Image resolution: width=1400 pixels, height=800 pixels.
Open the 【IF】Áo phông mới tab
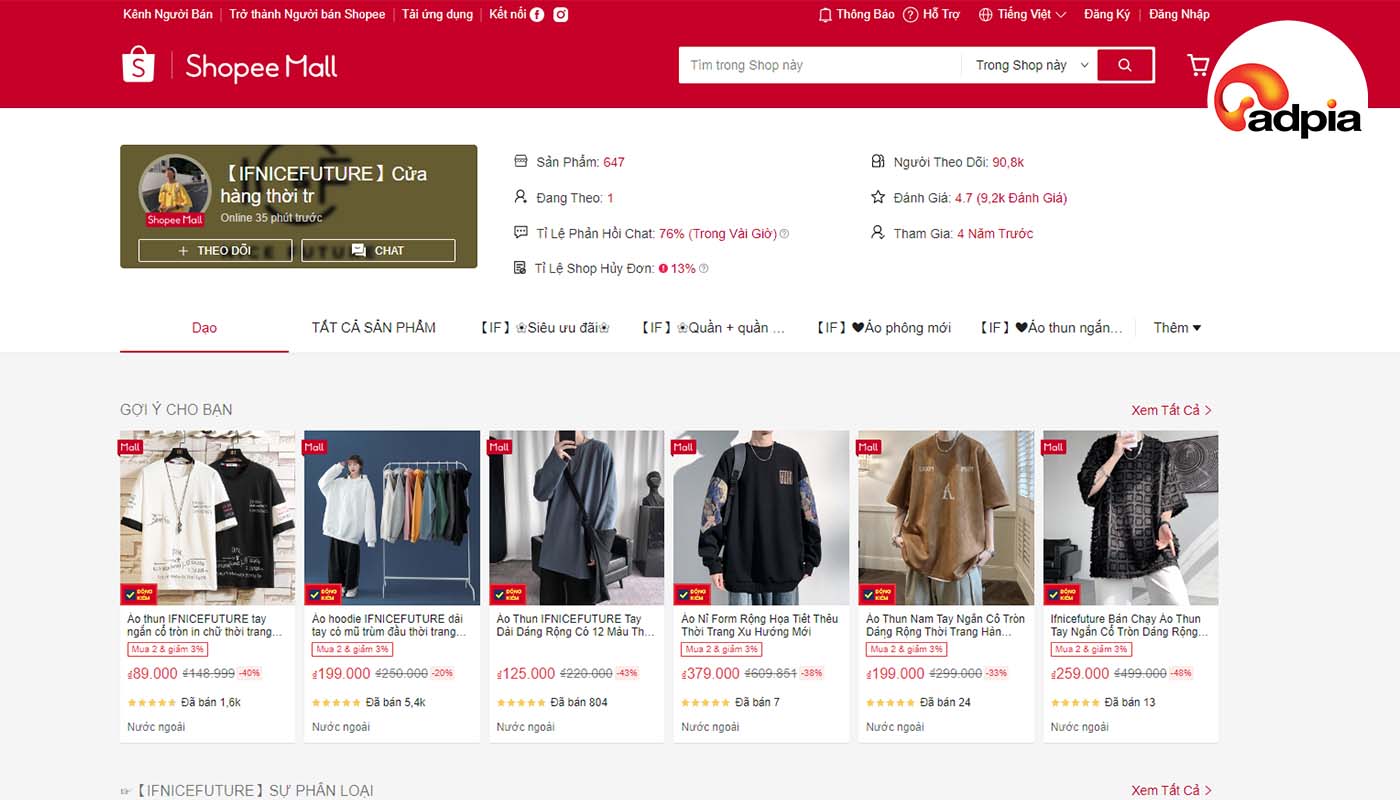[x=883, y=328]
